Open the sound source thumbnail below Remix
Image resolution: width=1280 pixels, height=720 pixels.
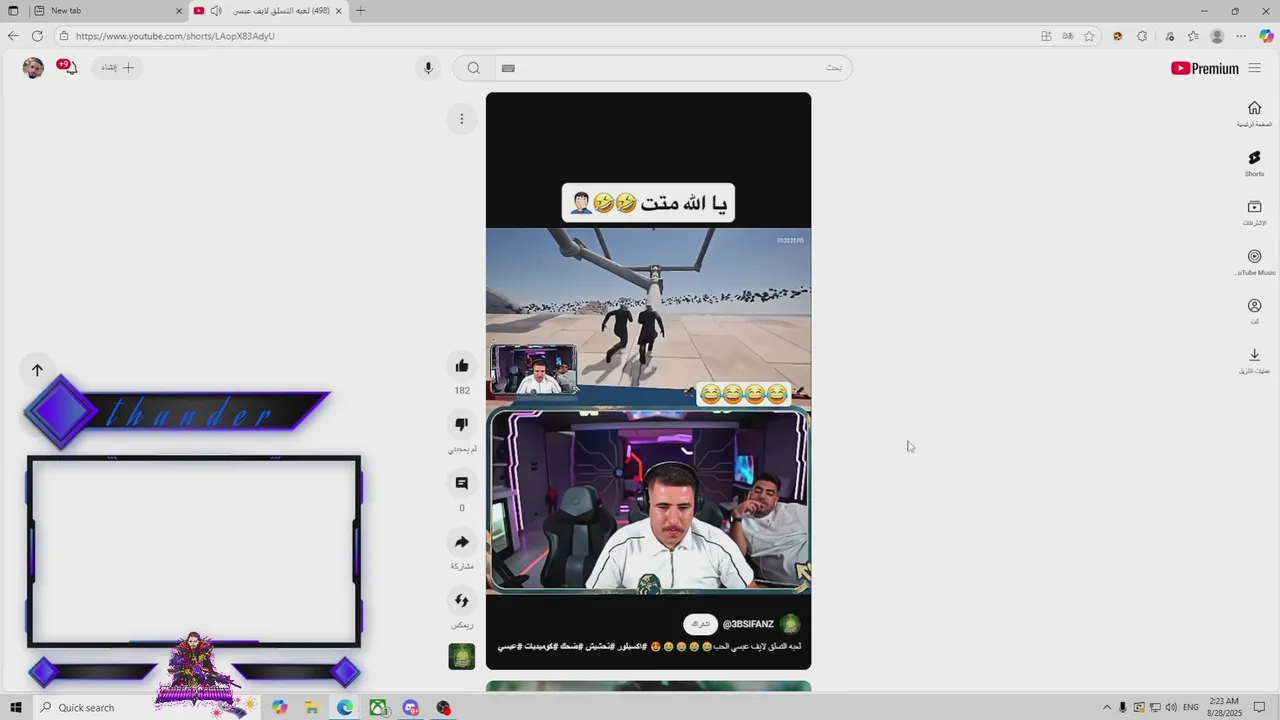pyautogui.click(x=462, y=656)
